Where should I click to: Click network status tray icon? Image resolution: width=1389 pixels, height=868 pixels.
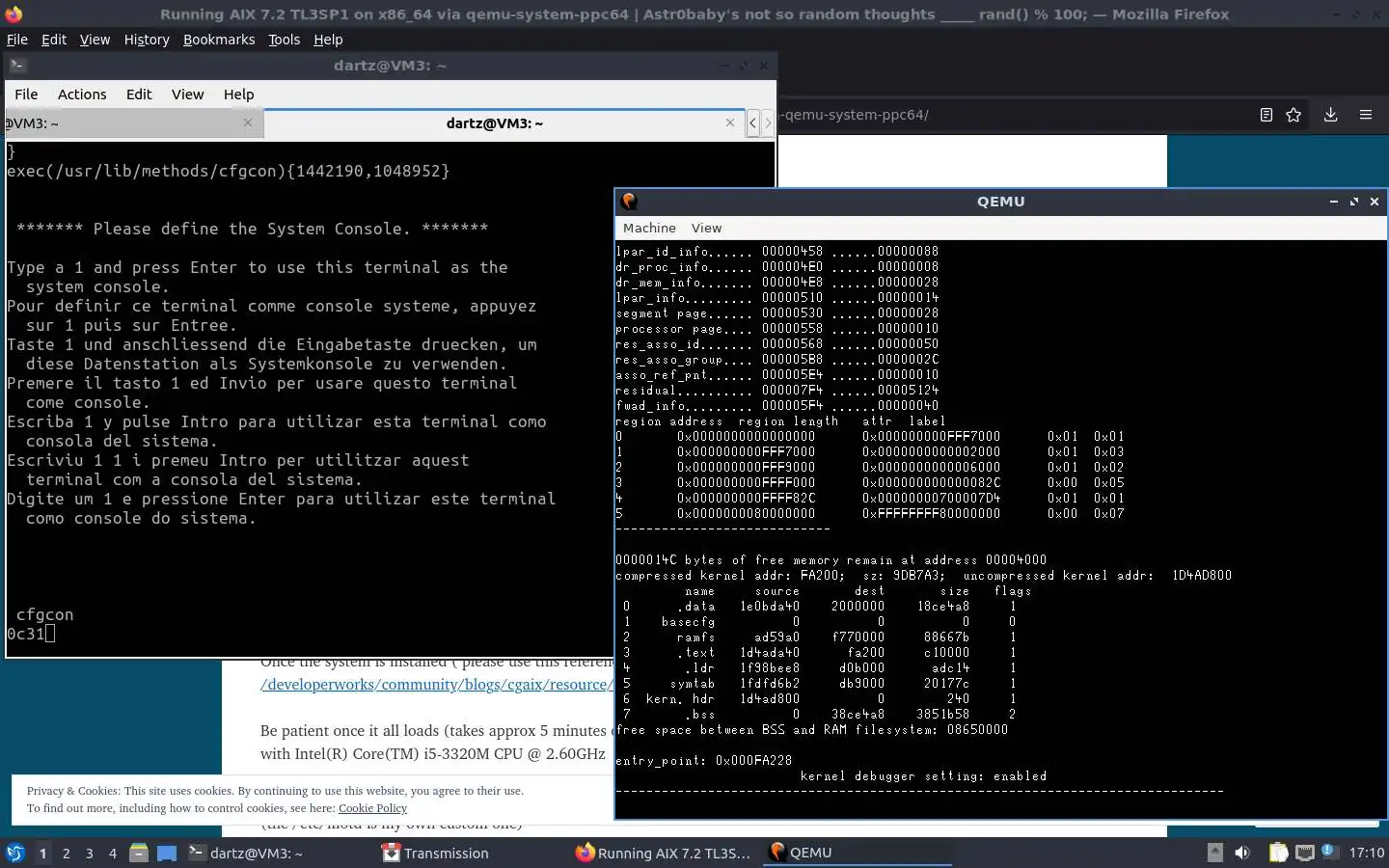(1304, 853)
